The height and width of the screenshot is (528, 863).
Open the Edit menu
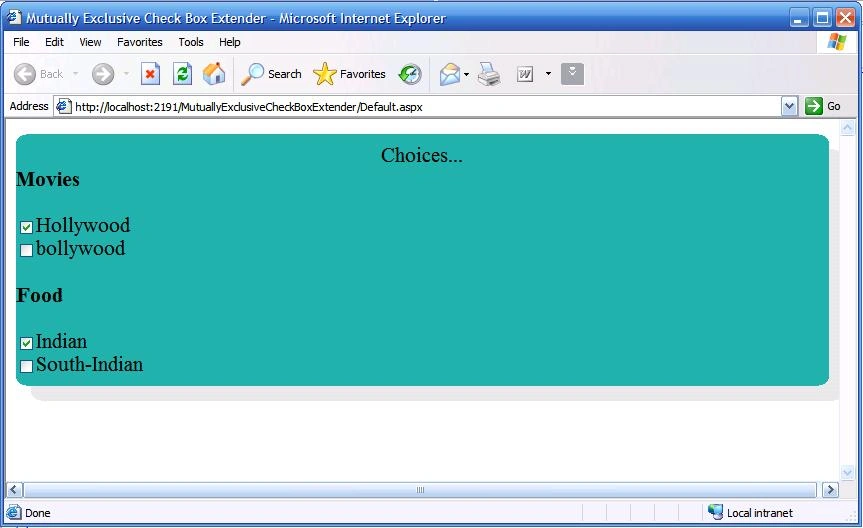(54, 42)
